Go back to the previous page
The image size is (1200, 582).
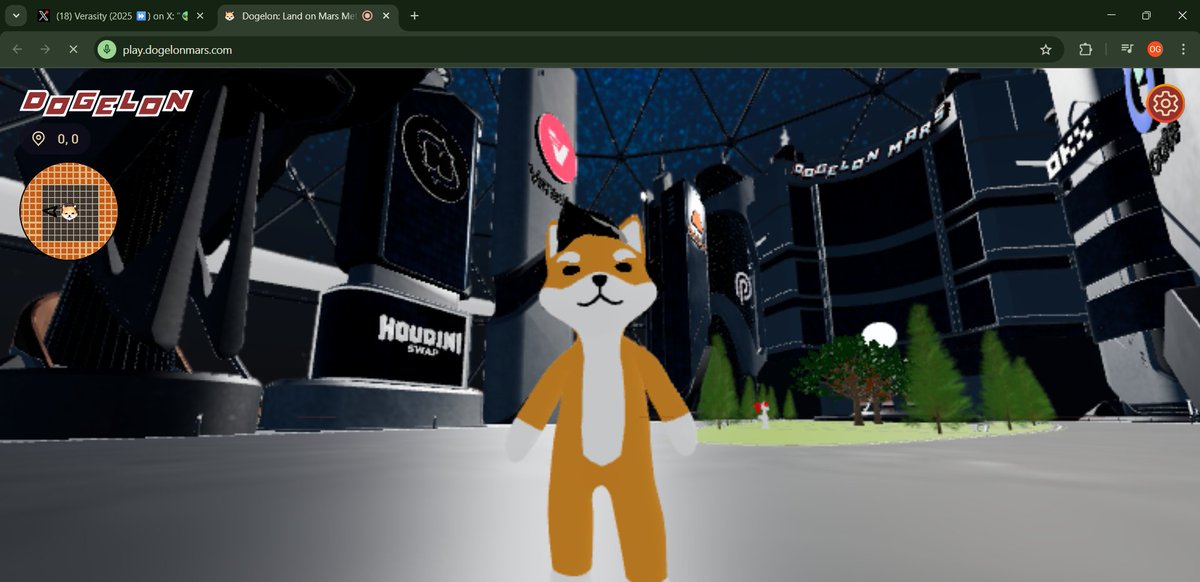pyautogui.click(x=17, y=49)
